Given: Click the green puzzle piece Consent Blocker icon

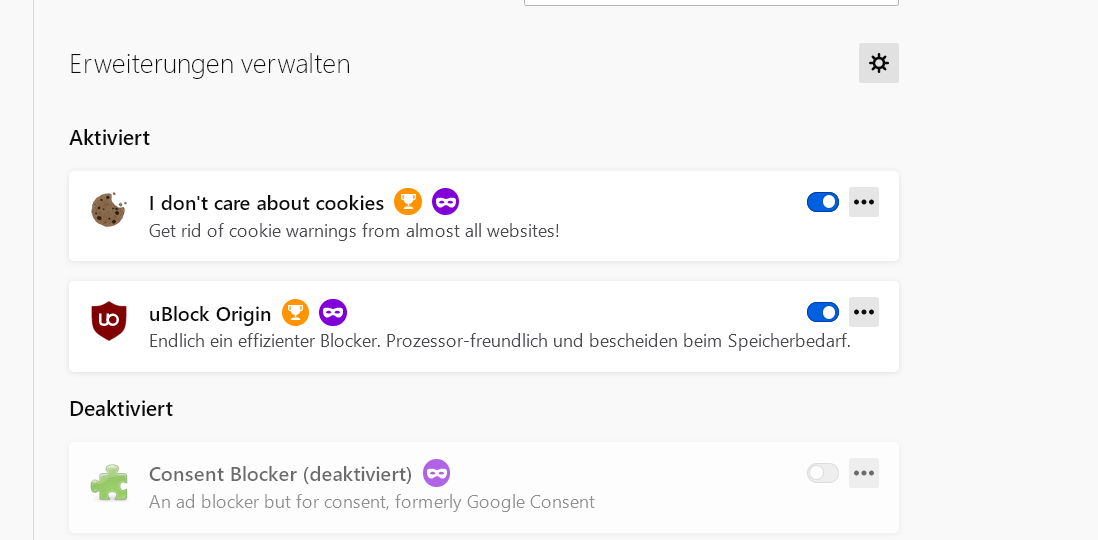Looking at the screenshot, I should tap(108, 482).
